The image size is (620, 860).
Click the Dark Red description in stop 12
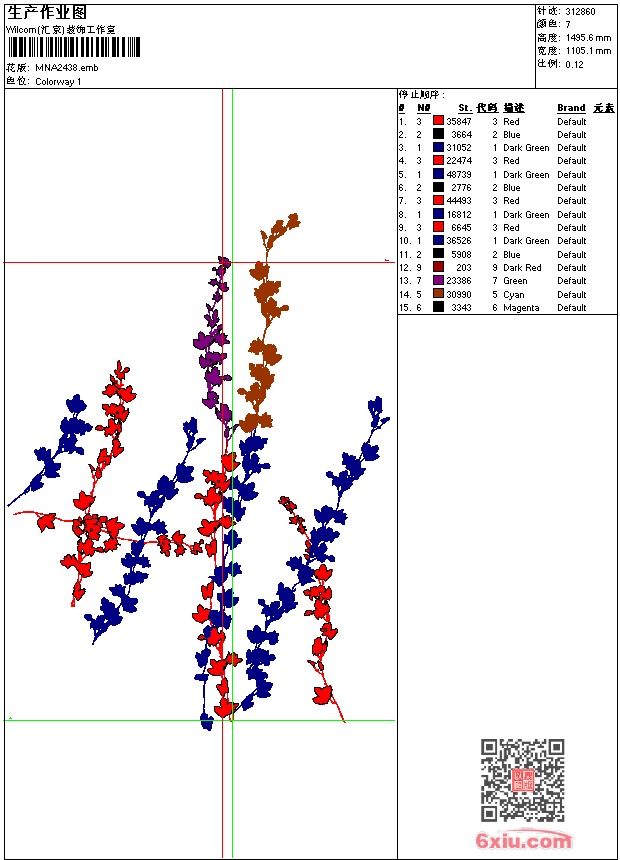point(522,268)
